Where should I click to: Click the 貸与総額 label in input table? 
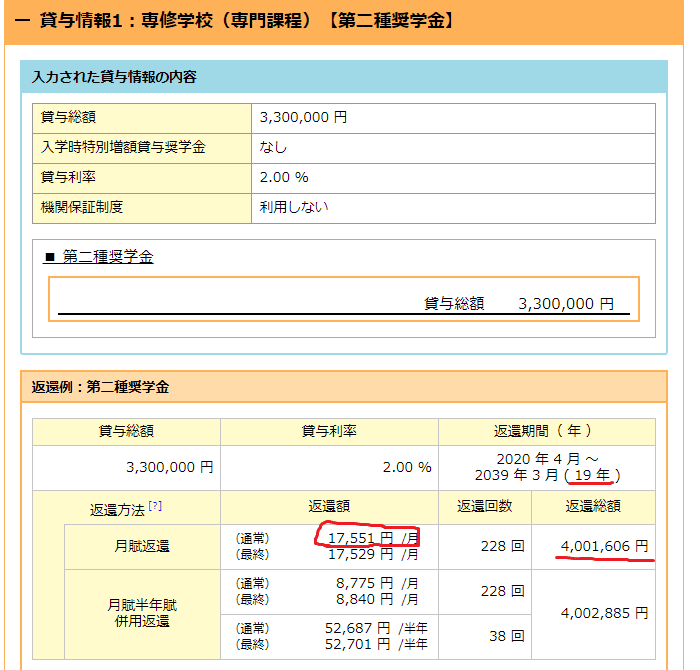click(68, 117)
